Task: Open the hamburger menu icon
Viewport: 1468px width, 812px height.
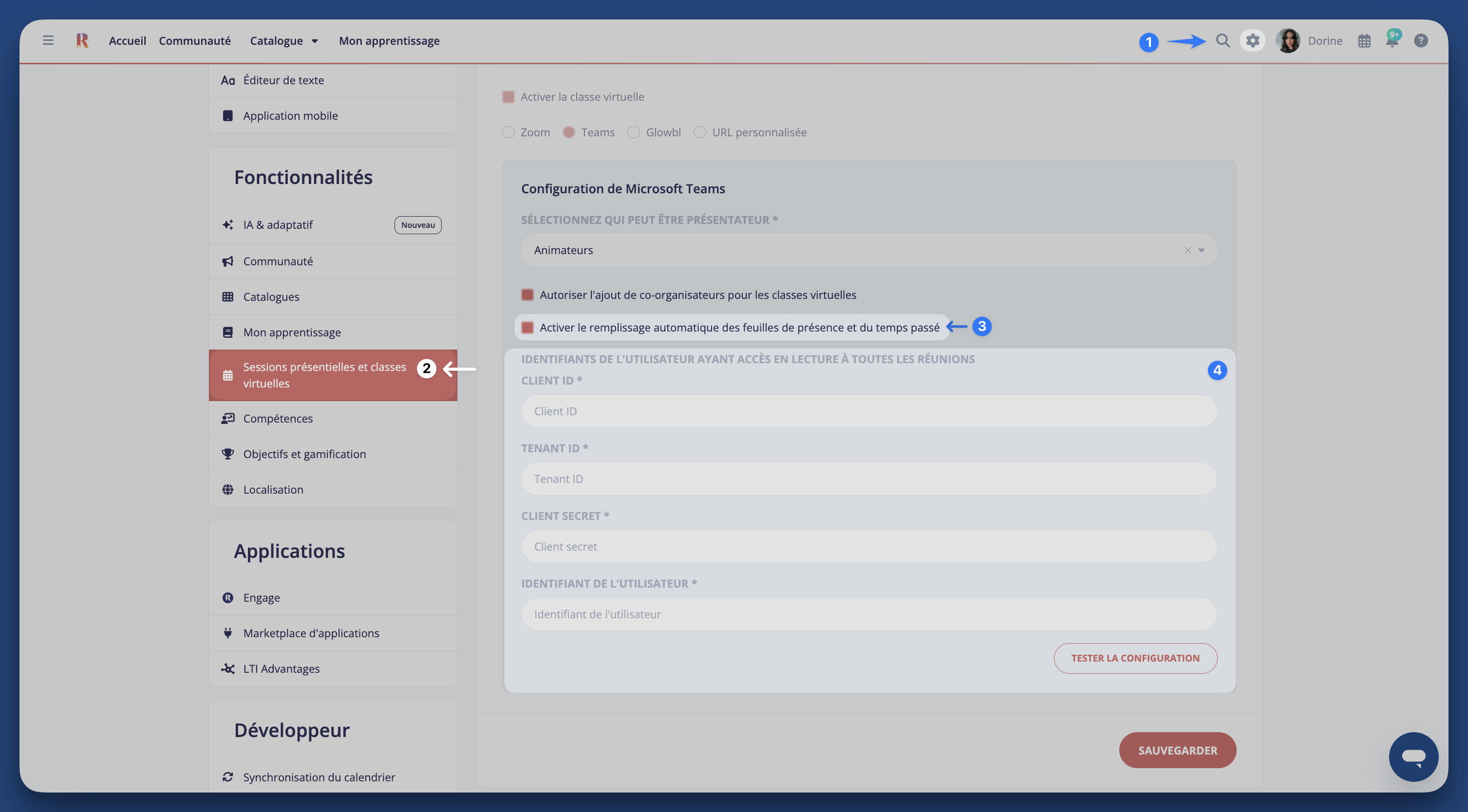Action: click(48, 40)
